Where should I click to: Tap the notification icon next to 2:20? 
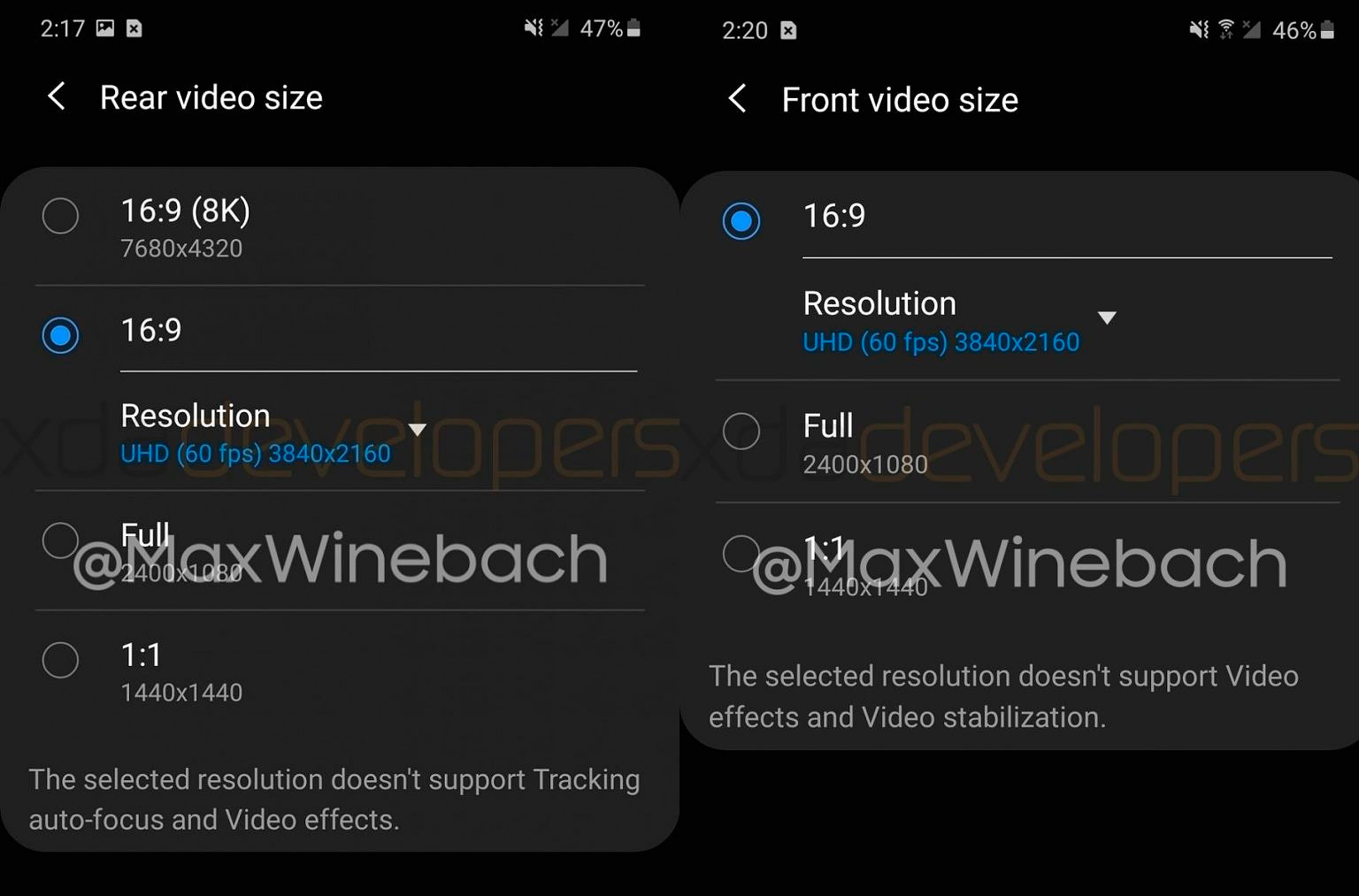[788, 30]
